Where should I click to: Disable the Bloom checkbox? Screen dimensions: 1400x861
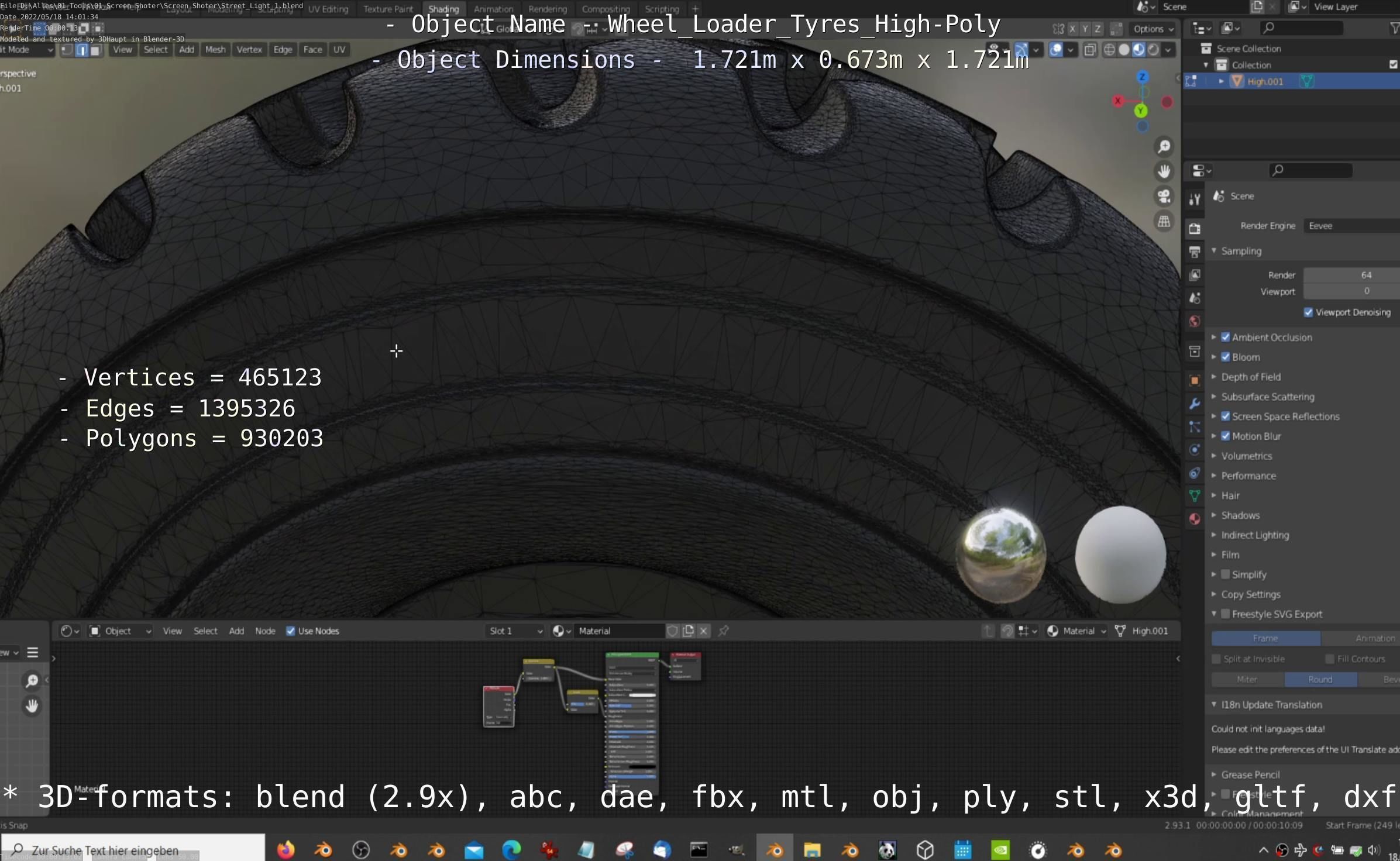coord(1226,357)
